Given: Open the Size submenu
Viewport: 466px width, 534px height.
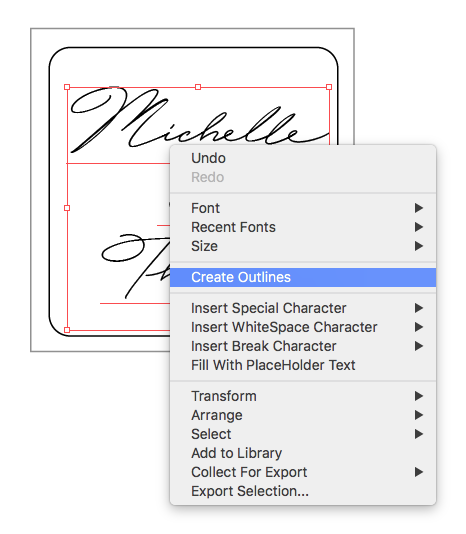Looking at the screenshot, I should tap(303, 246).
